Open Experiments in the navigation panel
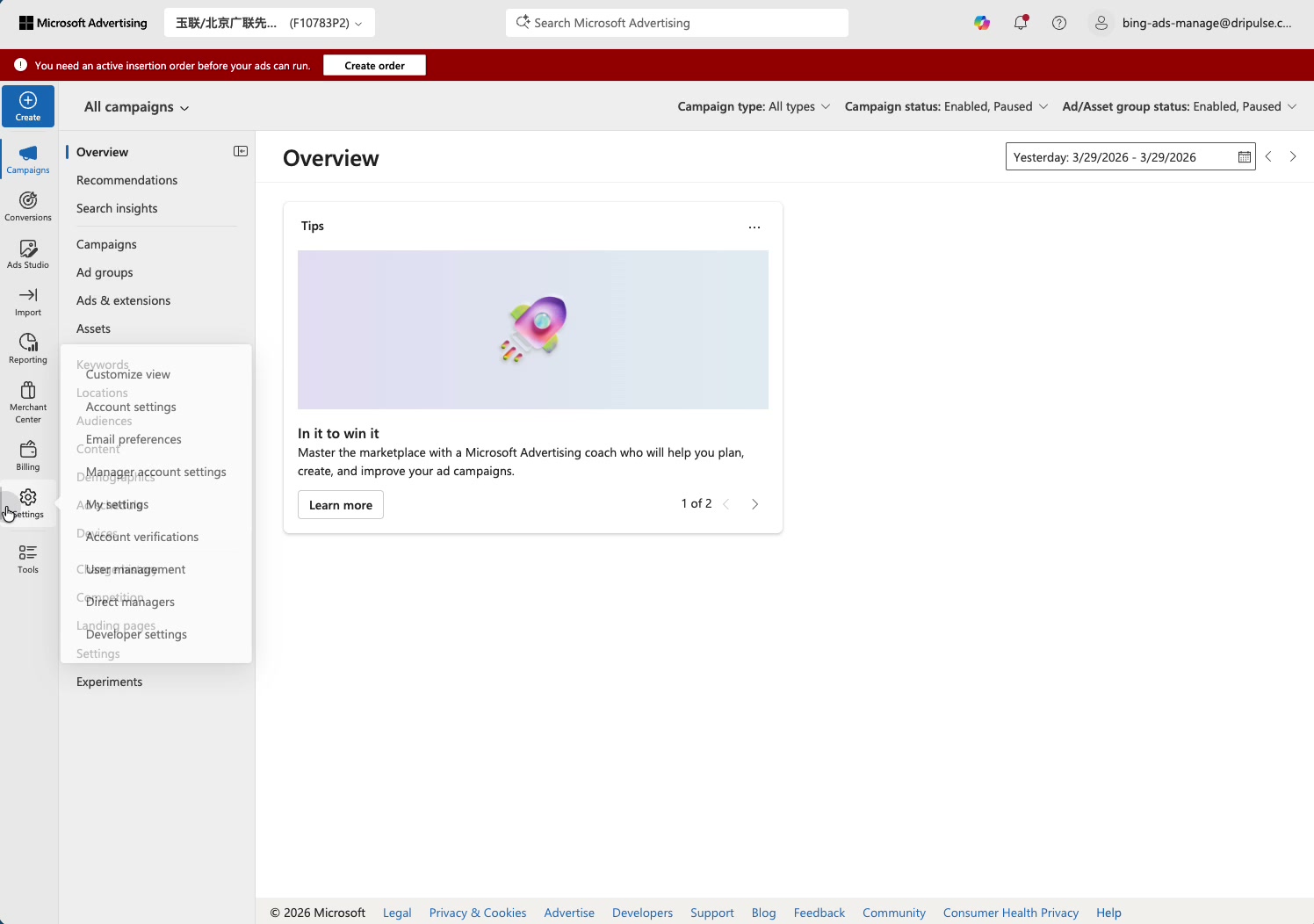 tap(109, 682)
